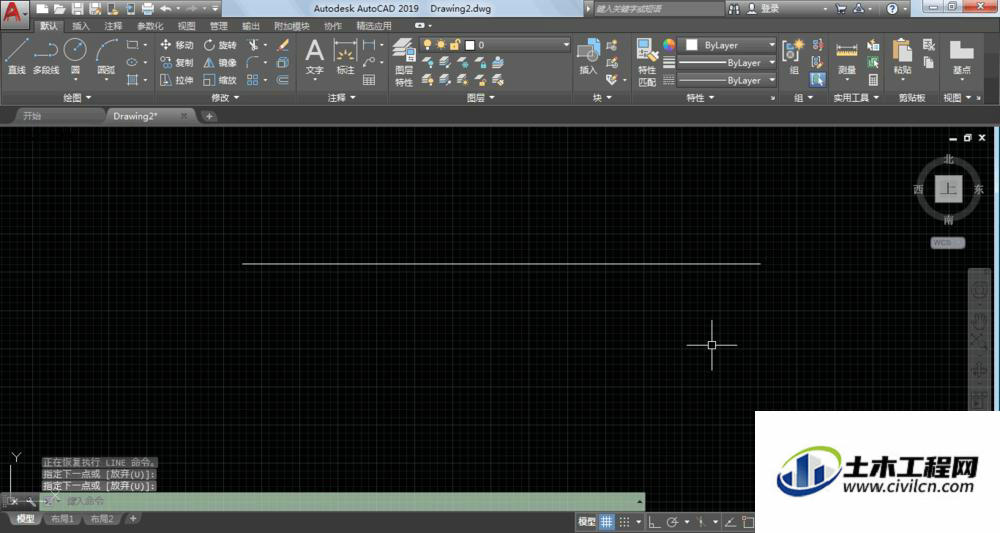Click the Stretch (拉伸) tool
1000x533 pixels.
[x=177, y=80]
